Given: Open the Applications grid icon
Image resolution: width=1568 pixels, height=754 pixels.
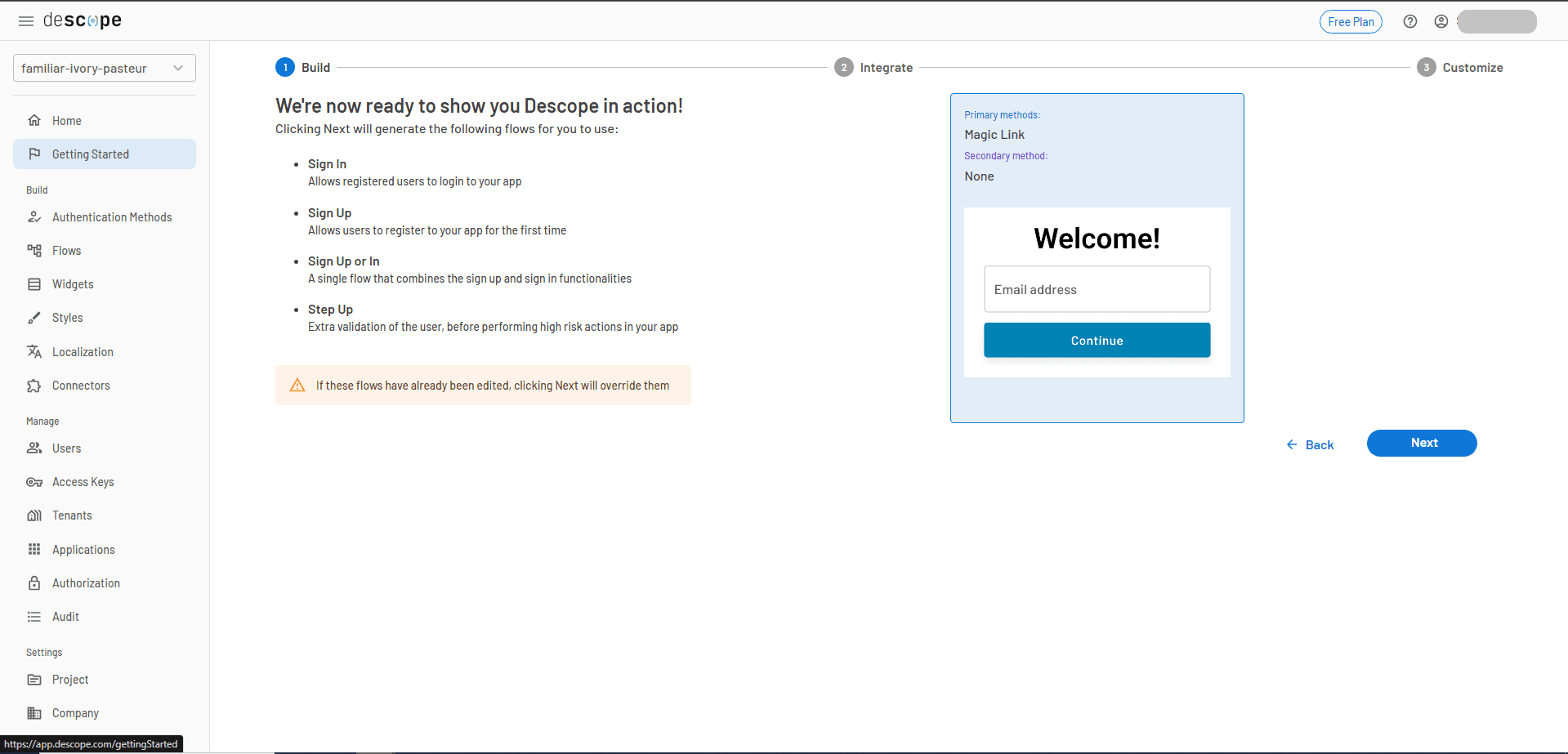Looking at the screenshot, I should click(34, 549).
